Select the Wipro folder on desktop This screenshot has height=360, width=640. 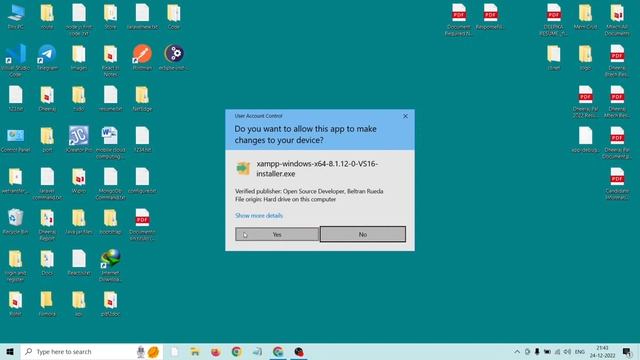79,181
